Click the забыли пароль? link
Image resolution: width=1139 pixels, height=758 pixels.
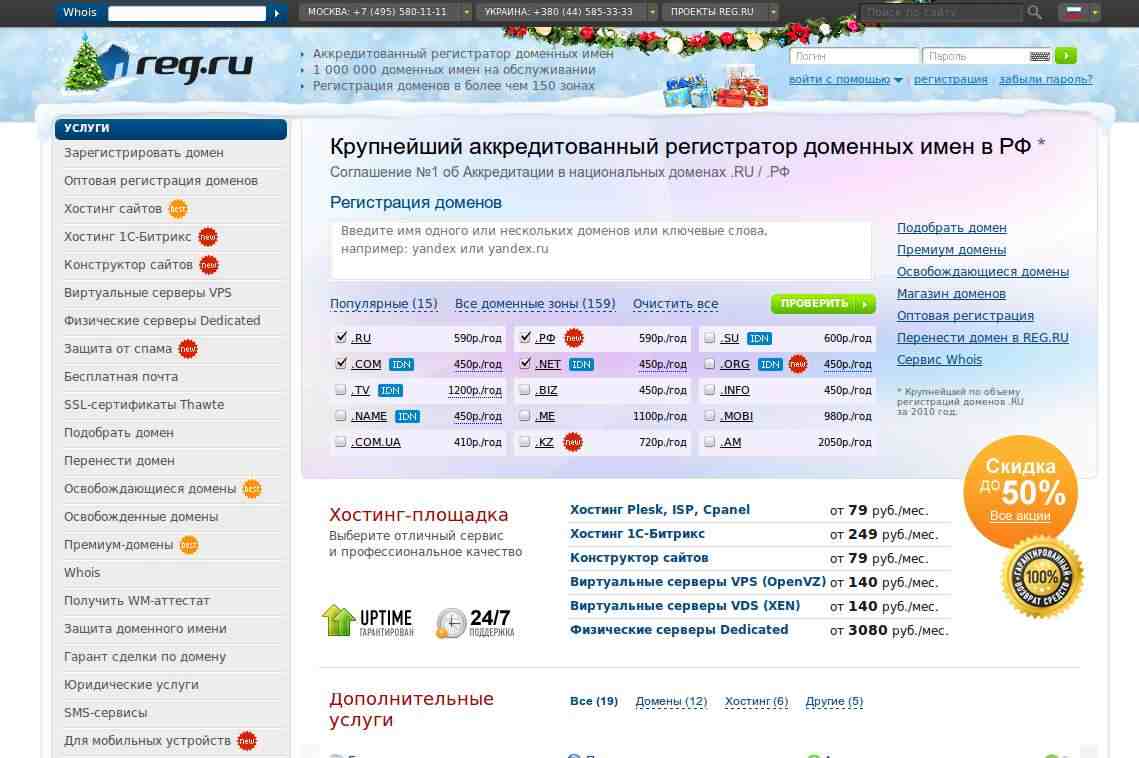(1045, 80)
